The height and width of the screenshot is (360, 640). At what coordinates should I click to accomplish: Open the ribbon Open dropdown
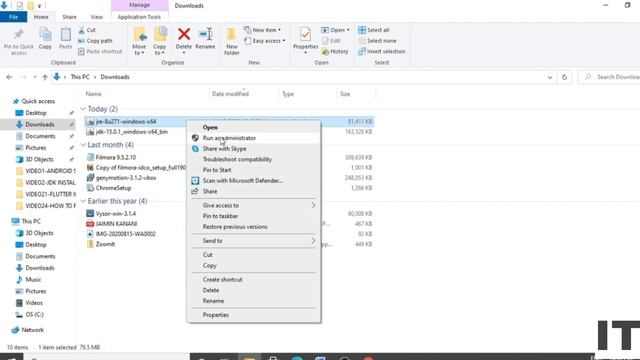point(336,30)
